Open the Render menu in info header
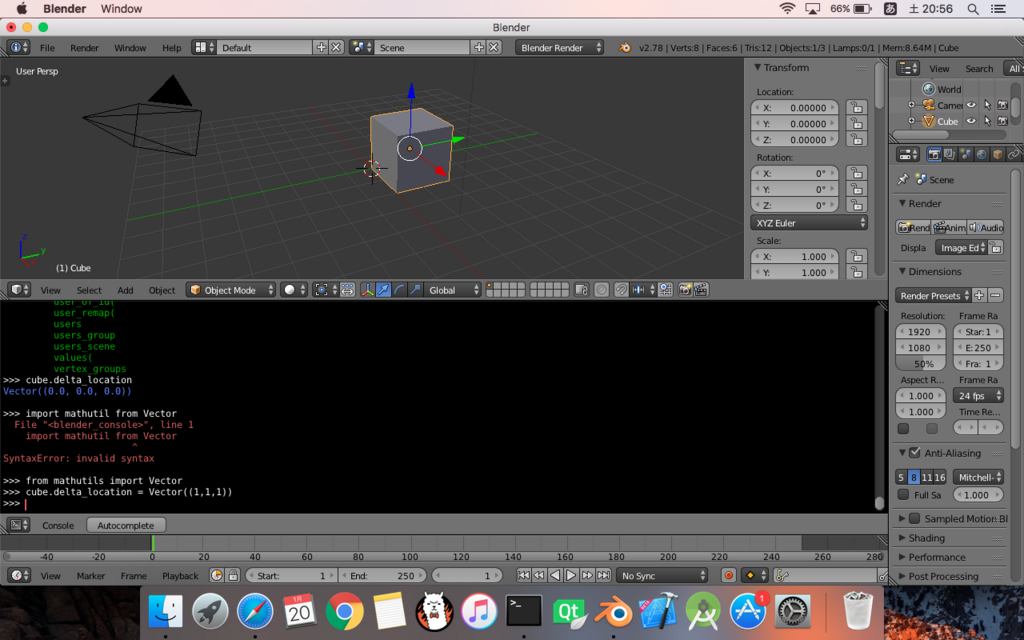 (84, 48)
